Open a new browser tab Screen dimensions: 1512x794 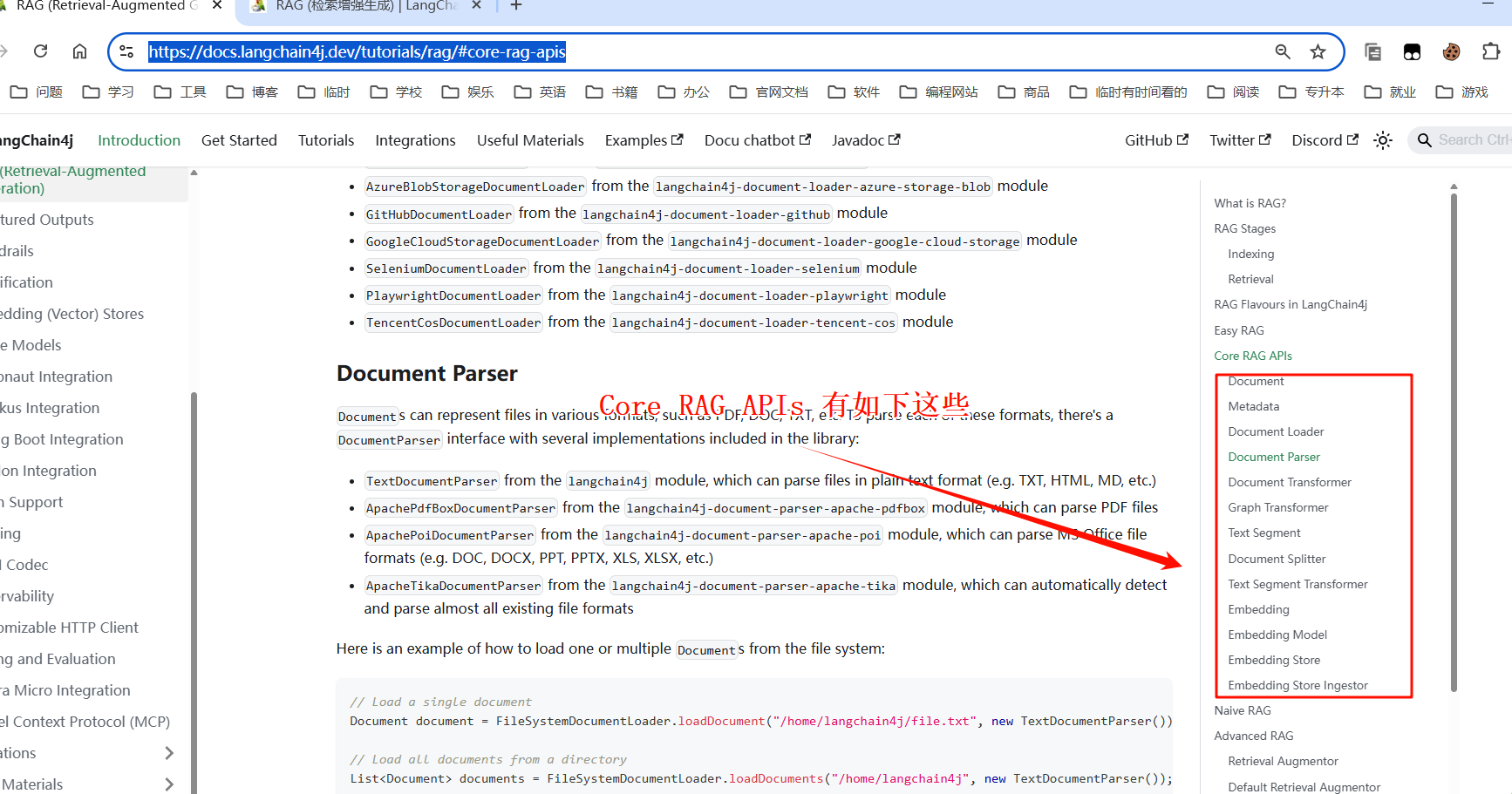516,6
